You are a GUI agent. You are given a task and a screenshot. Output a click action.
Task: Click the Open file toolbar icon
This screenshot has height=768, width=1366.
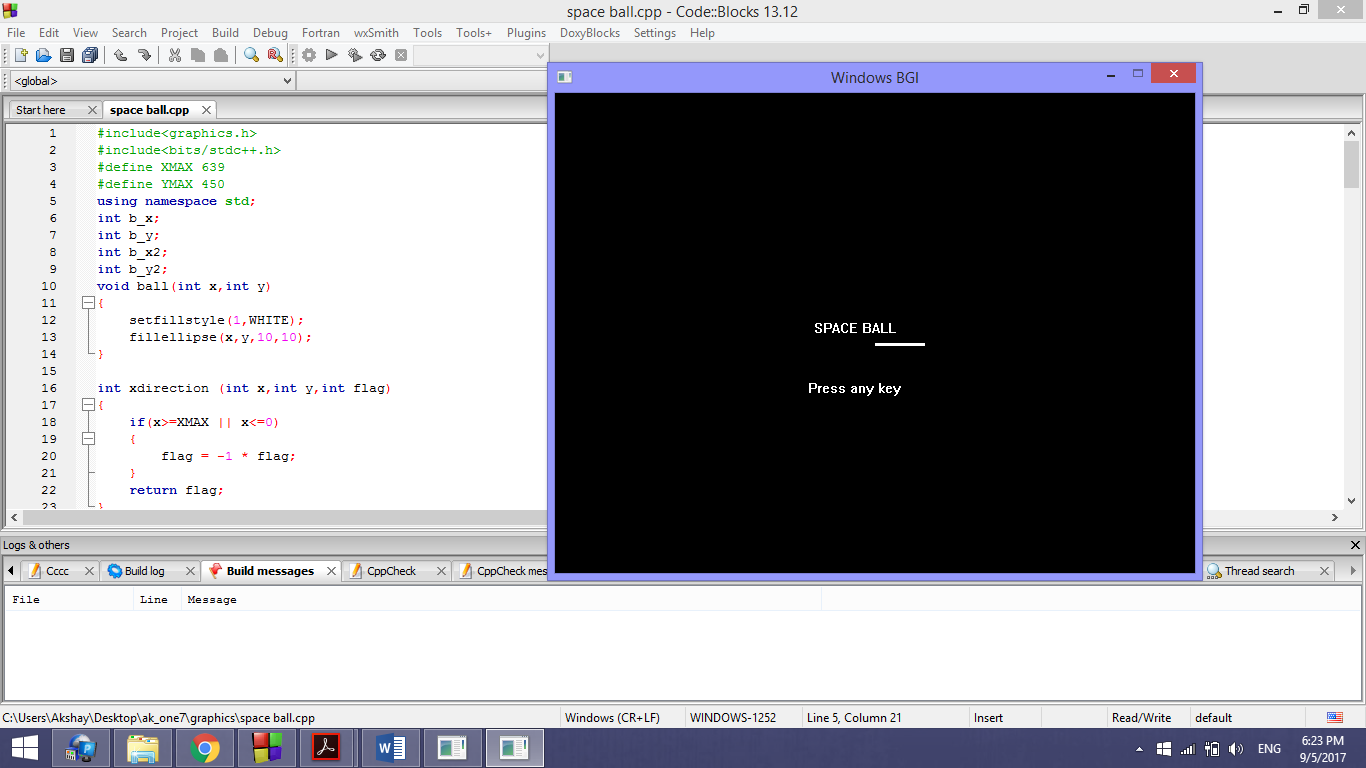click(43, 55)
